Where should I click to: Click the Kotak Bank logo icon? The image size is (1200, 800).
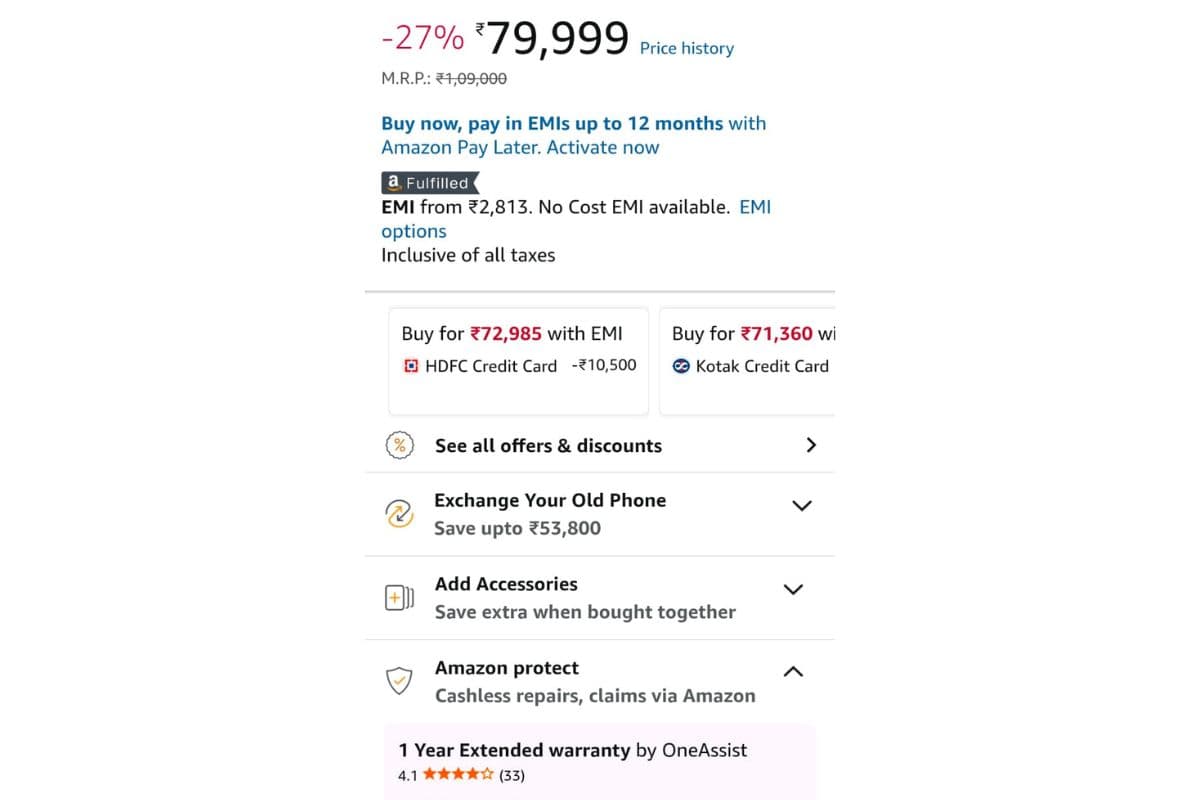tap(681, 366)
